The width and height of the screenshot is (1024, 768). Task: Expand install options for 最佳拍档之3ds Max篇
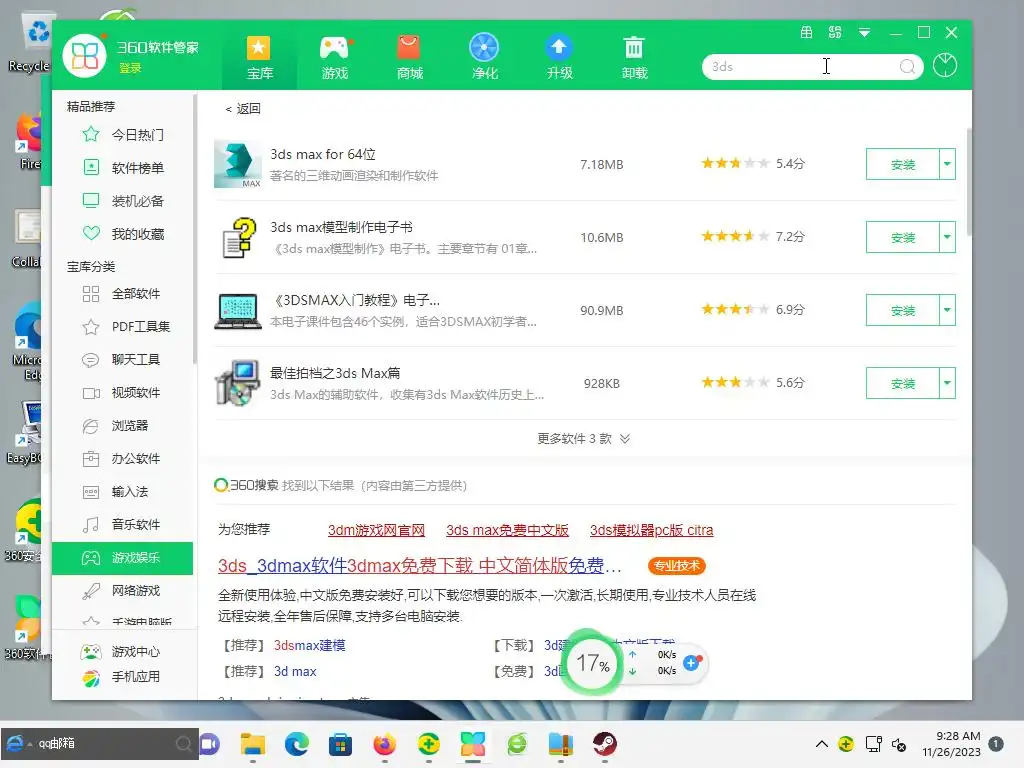click(x=947, y=383)
